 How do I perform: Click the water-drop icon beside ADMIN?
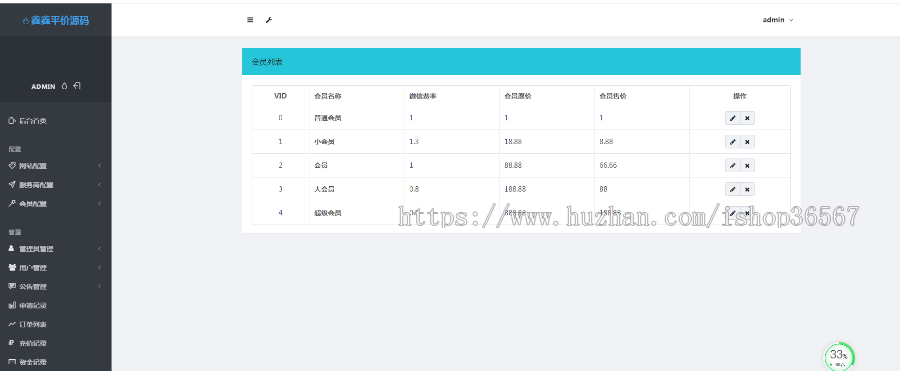64,86
